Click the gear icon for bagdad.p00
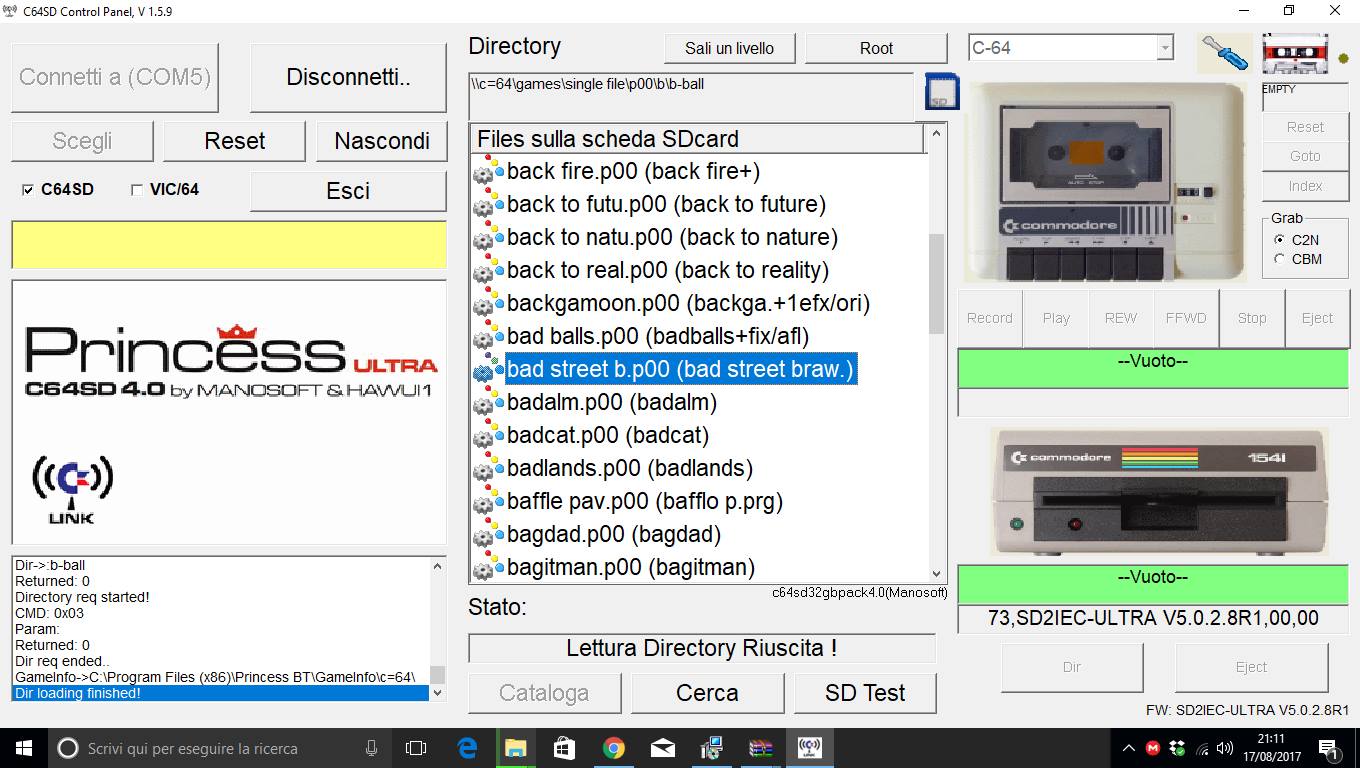This screenshot has height=768, width=1360. click(x=487, y=535)
